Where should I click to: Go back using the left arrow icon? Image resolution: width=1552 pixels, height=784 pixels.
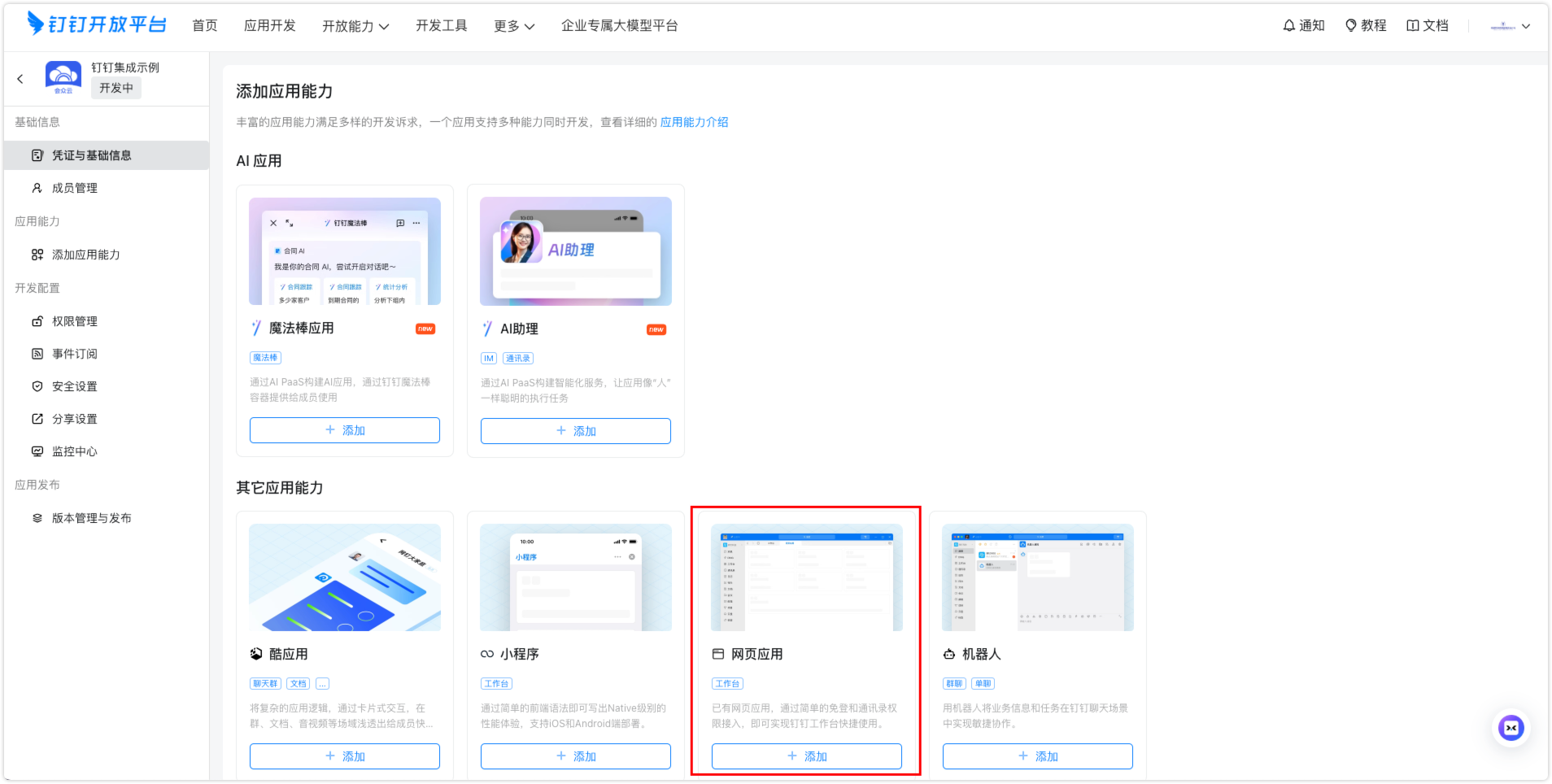(20, 79)
